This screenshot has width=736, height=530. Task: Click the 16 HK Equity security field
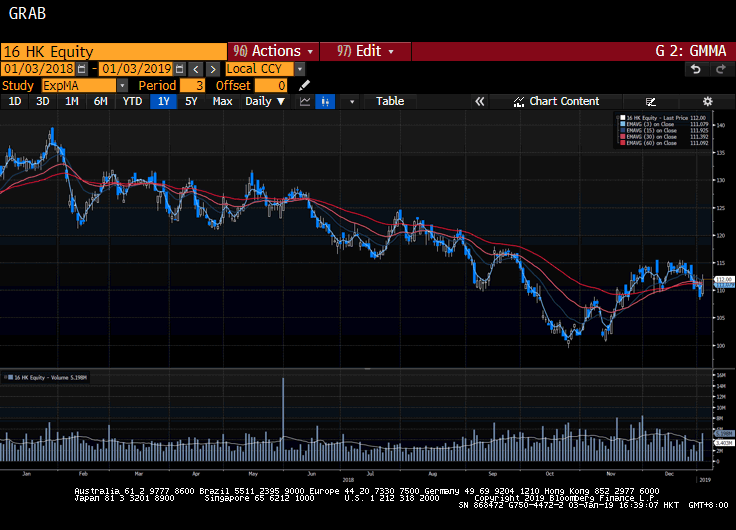point(114,52)
